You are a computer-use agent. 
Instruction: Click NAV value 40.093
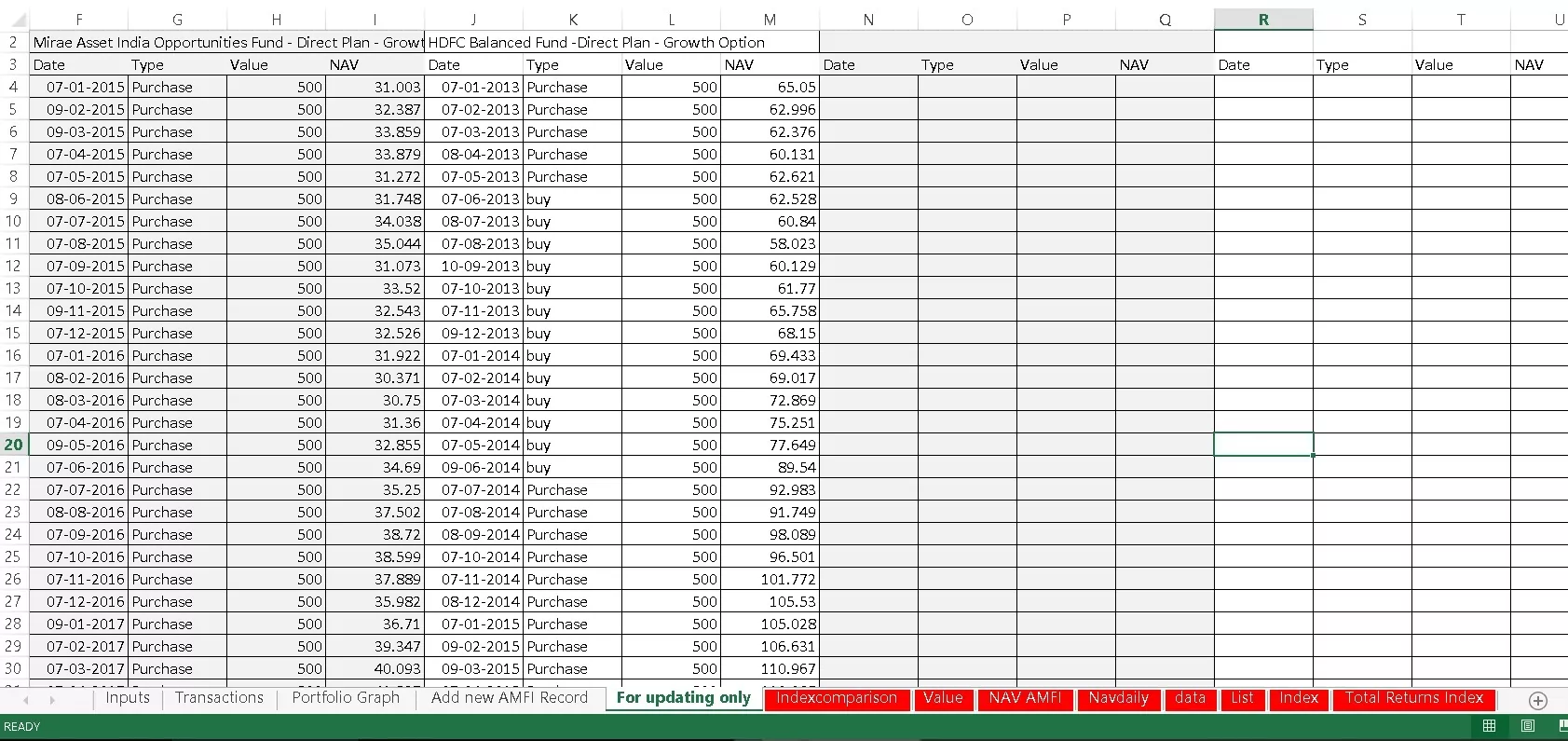pyautogui.click(x=375, y=668)
